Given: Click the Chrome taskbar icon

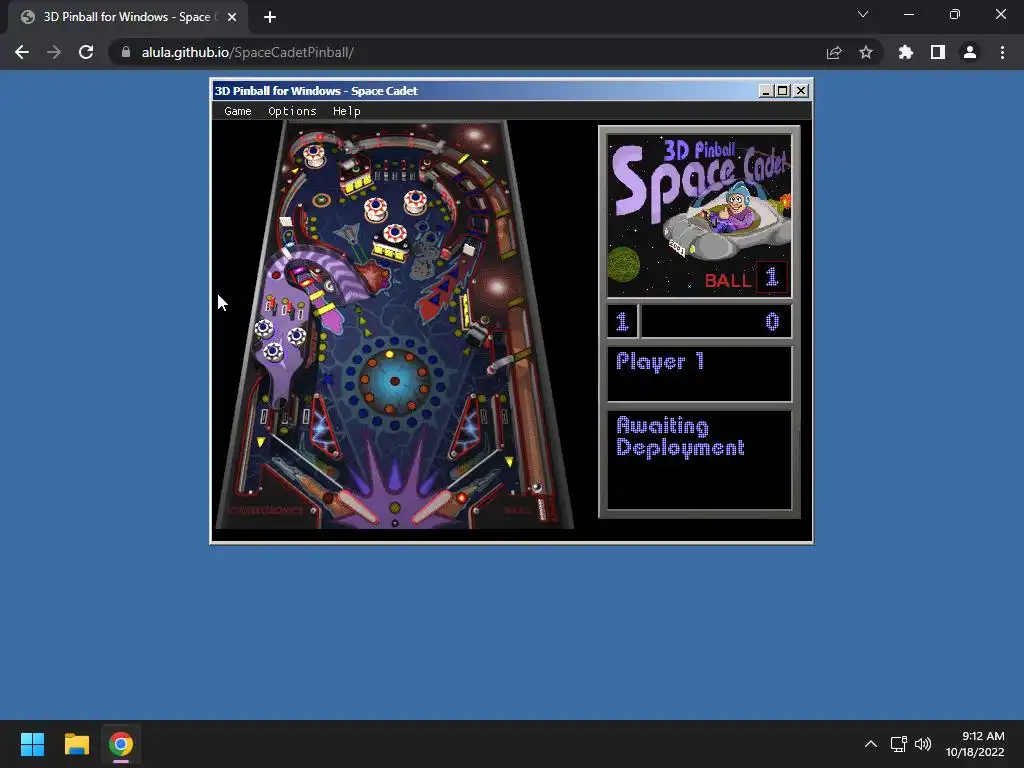Looking at the screenshot, I should (121, 744).
